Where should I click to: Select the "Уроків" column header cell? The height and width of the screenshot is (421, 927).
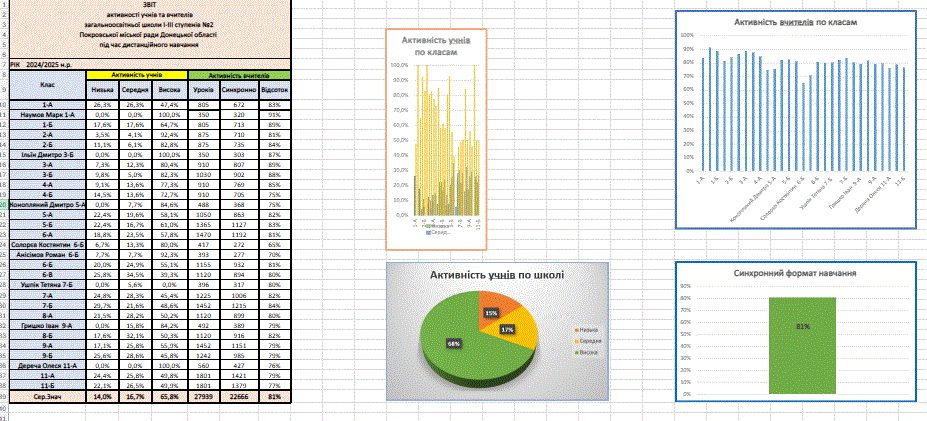click(204, 89)
